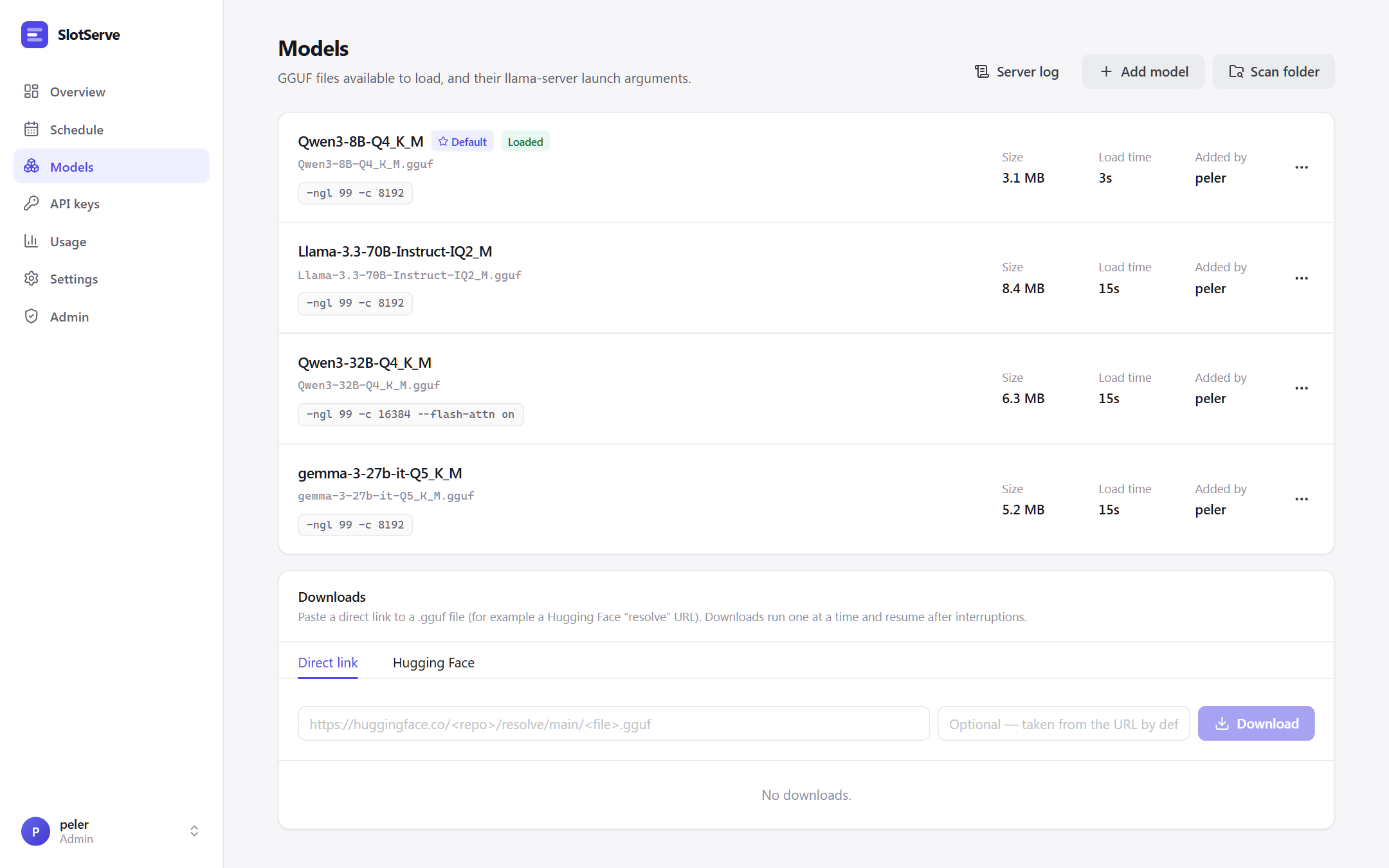
Task: Open the API keys page
Action: point(111,204)
